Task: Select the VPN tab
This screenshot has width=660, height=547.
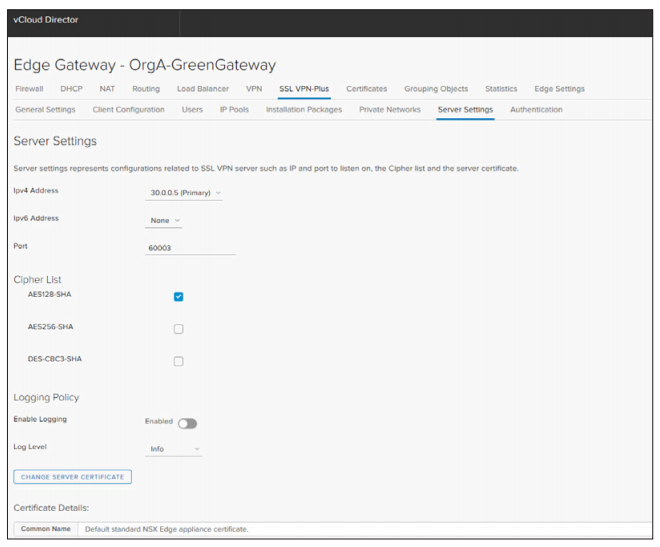Action: (254, 89)
